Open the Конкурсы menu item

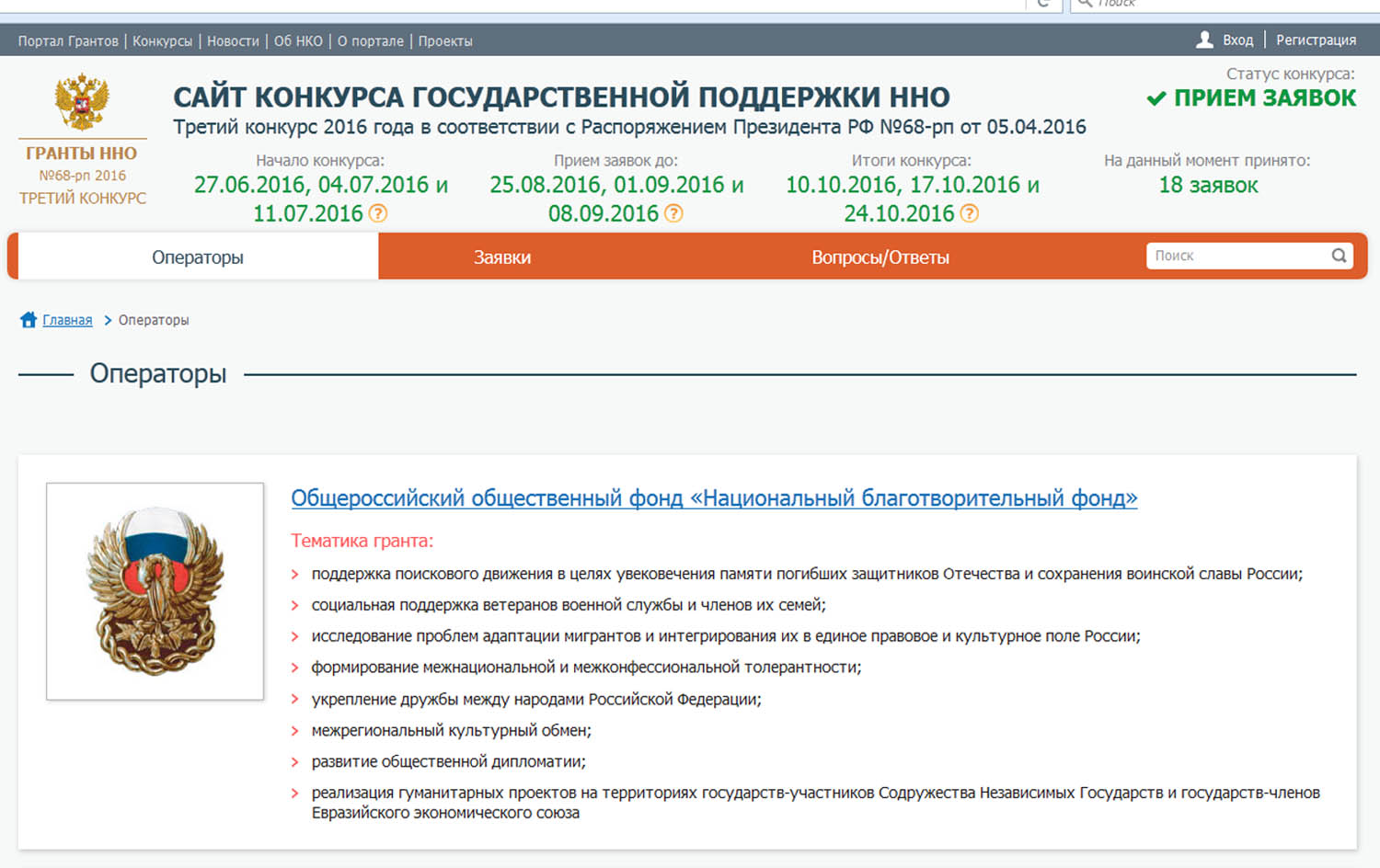click(163, 41)
